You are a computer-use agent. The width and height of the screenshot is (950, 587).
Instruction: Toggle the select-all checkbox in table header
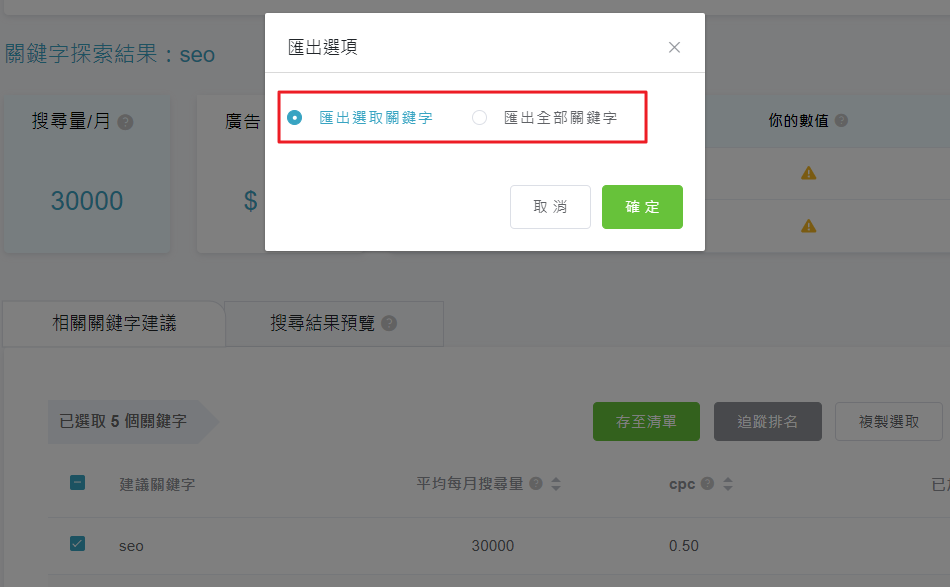click(x=77, y=483)
